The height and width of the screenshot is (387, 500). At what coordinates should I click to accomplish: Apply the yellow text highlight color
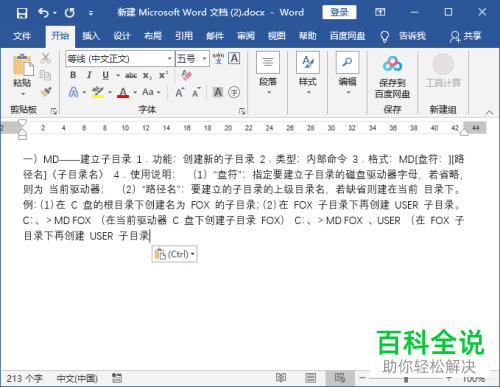tap(98, 92)
